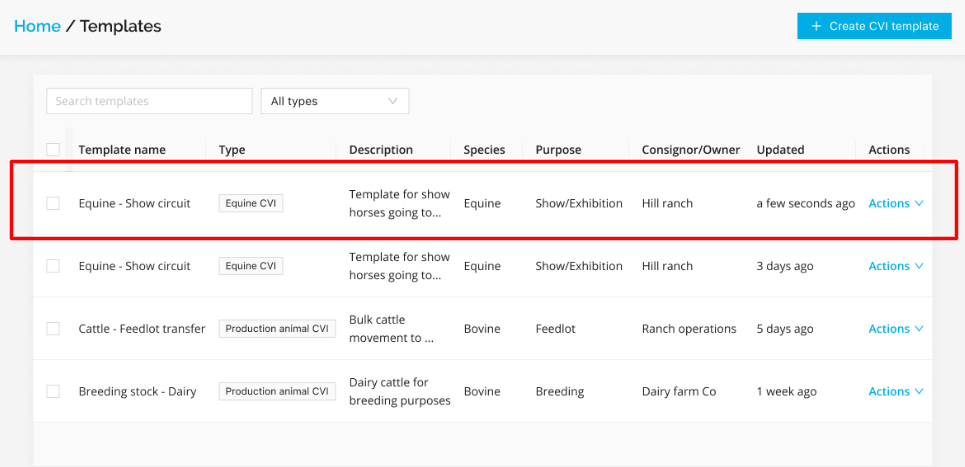965x467 pixels.
Task: Toggle the select-all checkbox in table header
Action: tap(53, 150)
